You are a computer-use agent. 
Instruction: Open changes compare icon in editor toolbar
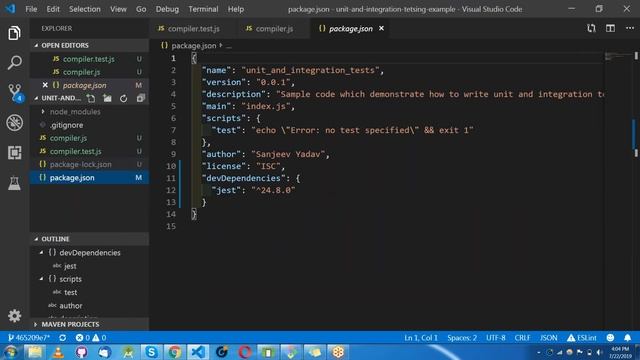pos(591,28)
